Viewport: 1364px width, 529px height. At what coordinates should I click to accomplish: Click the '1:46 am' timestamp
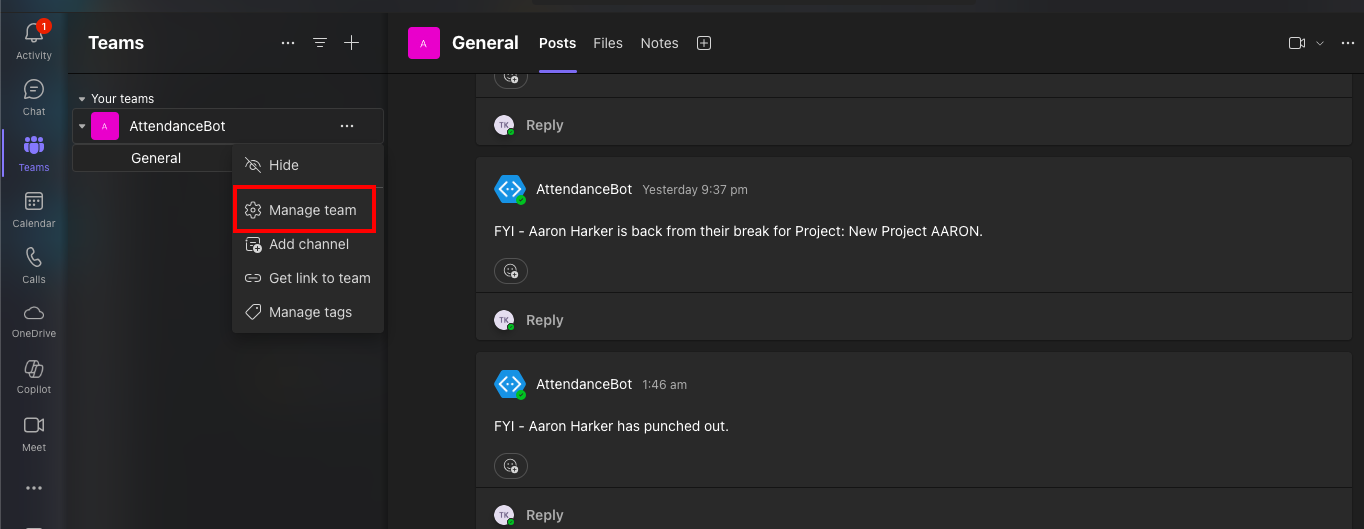(664, 385)
